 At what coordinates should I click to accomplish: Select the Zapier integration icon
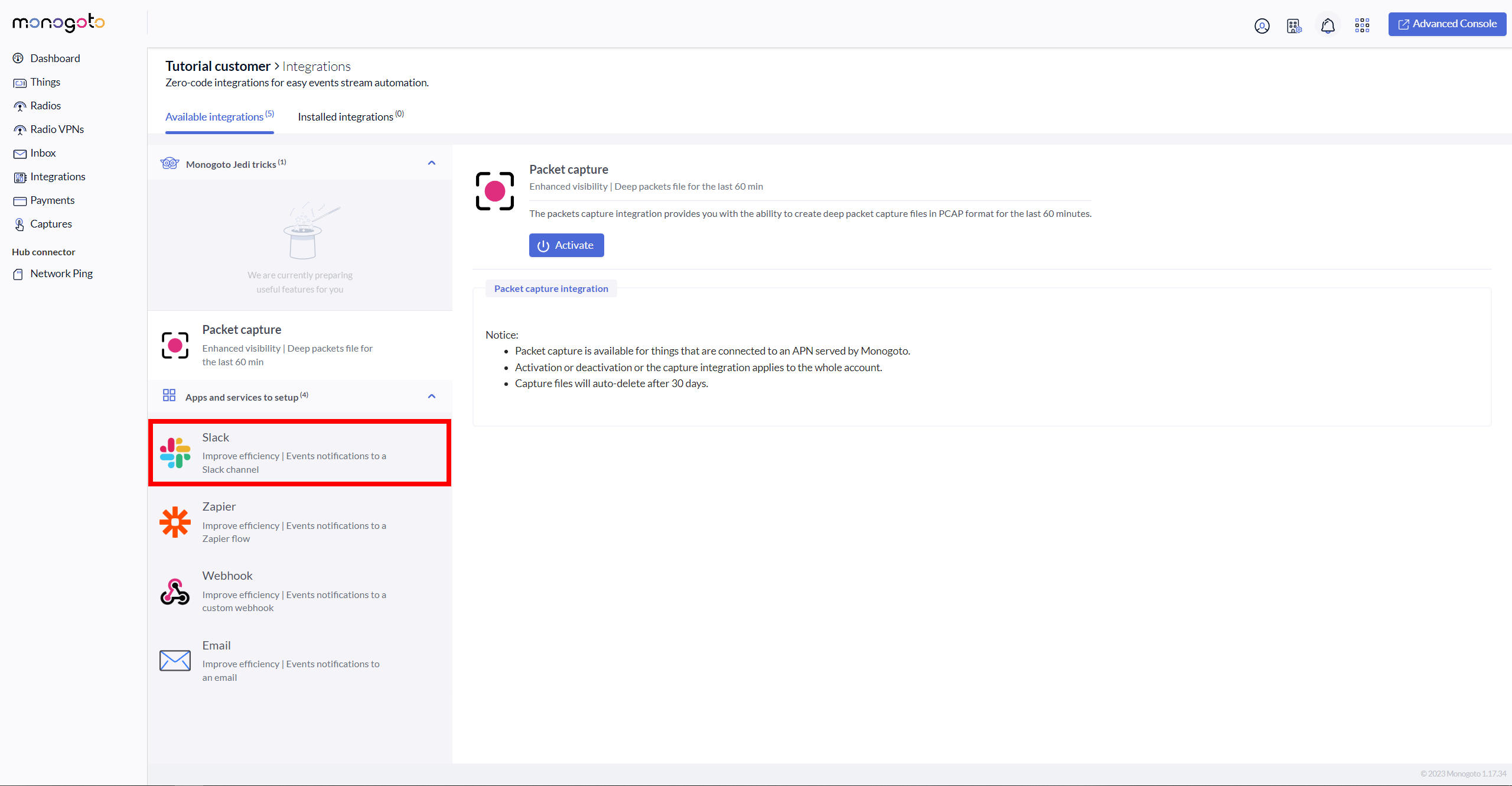click(x=175, y=522)
